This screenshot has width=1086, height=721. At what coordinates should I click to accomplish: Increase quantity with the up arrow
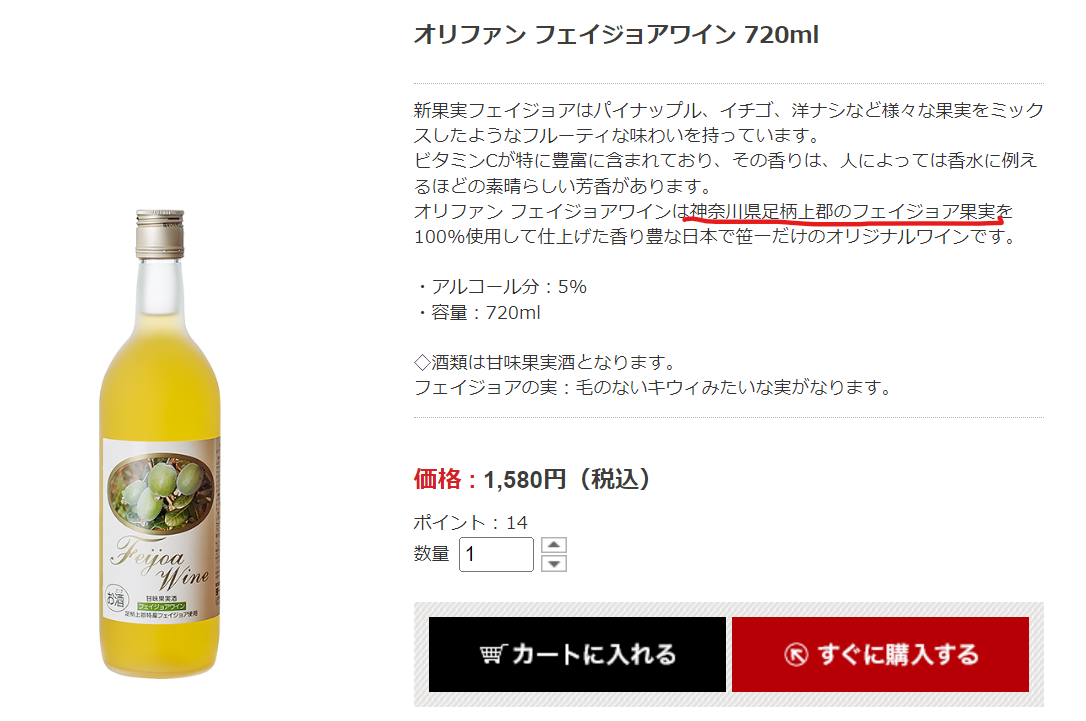coord(553,545)
